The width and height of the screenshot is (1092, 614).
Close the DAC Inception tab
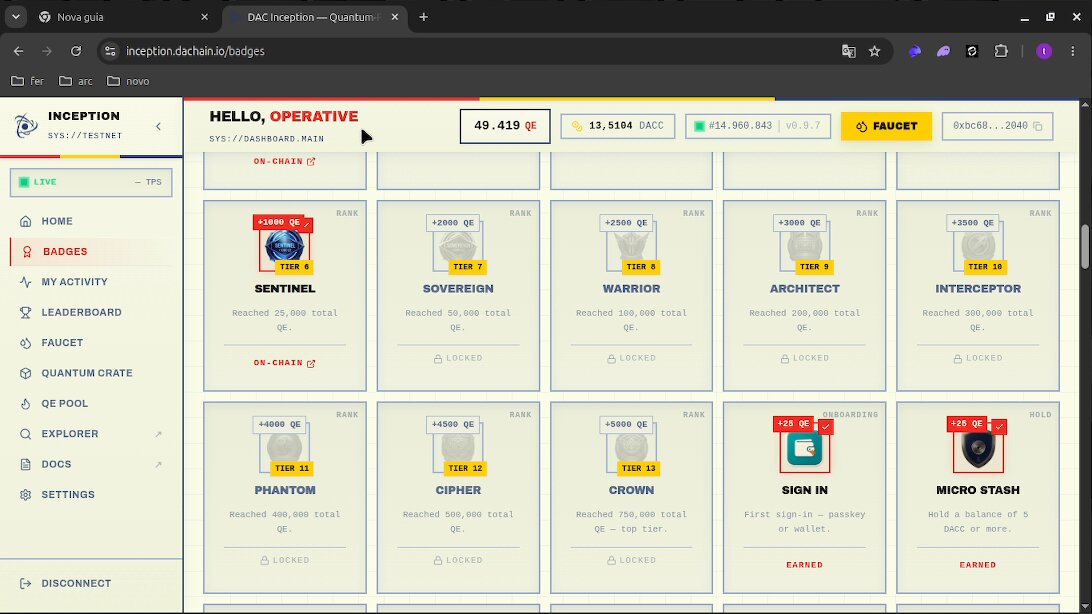pos(395,17)
